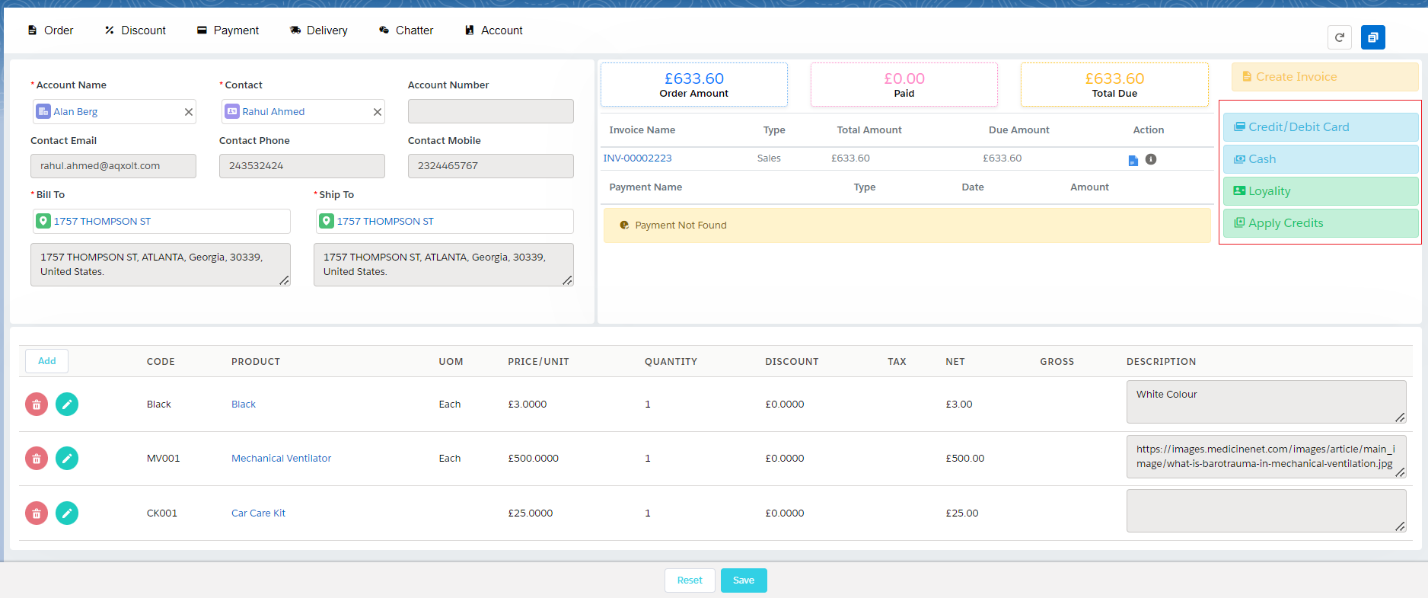
Task: Click the £25.00 net amount
Action: pyautogui.click(x=962, y=513)
